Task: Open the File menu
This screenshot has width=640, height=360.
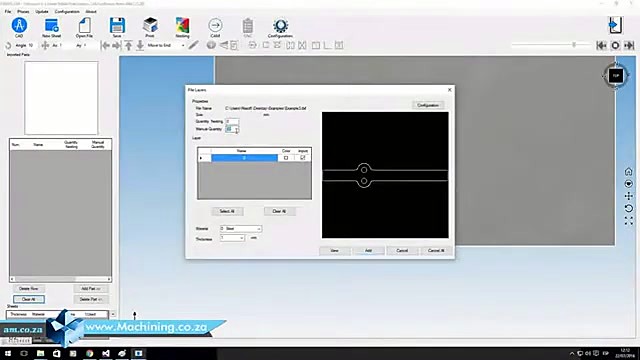Action: pos(8,11)
